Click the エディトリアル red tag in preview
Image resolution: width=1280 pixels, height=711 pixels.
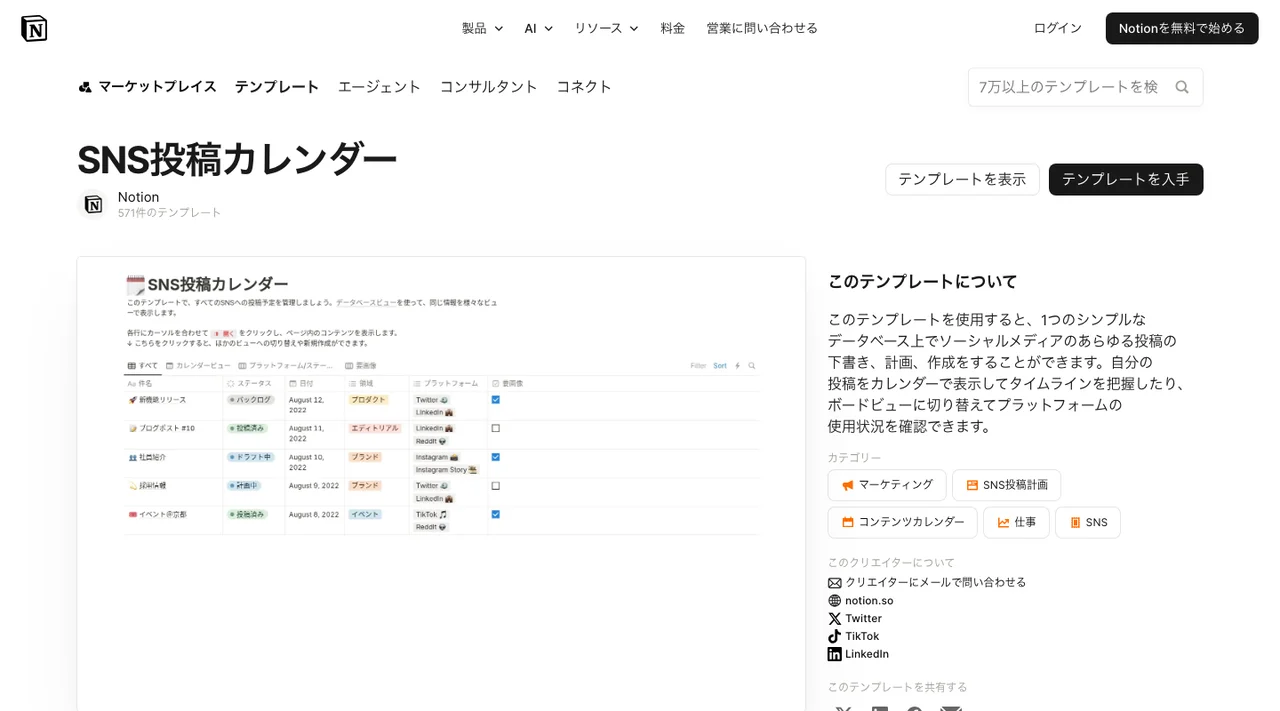pyautogui.click(x=375, y=428)
